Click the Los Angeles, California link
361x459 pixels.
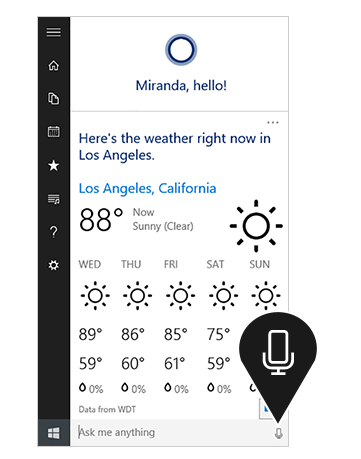click(x=147, y=188)
